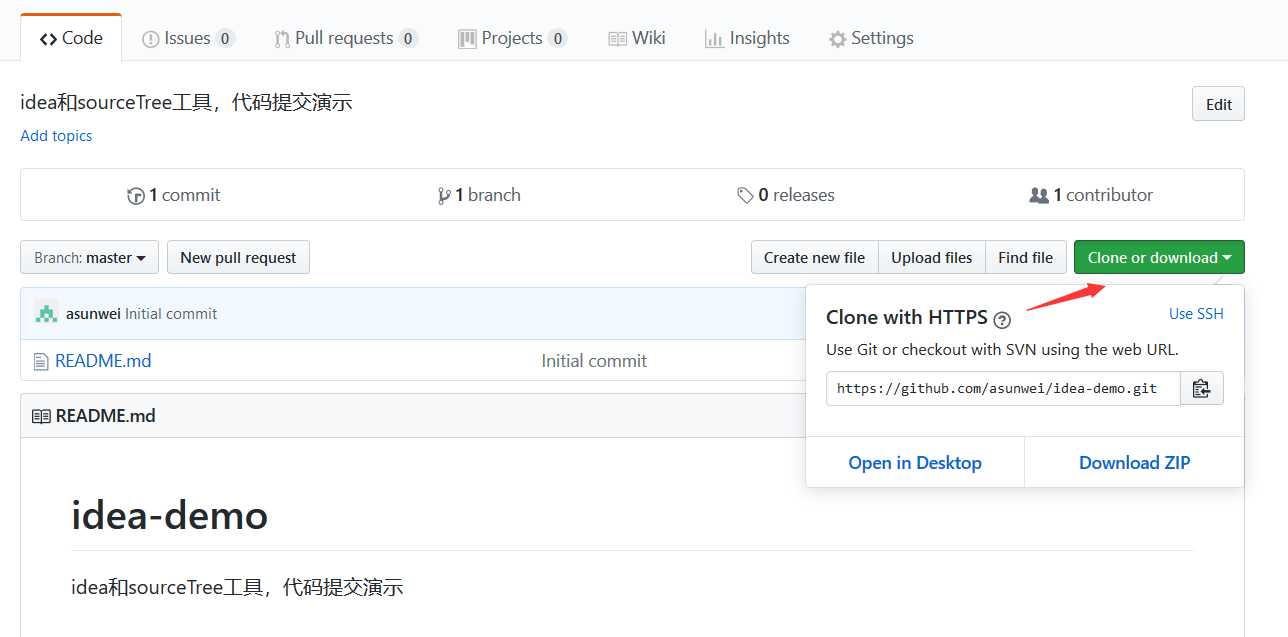
Task: Click Create new file button
Action: click(814, 257)
